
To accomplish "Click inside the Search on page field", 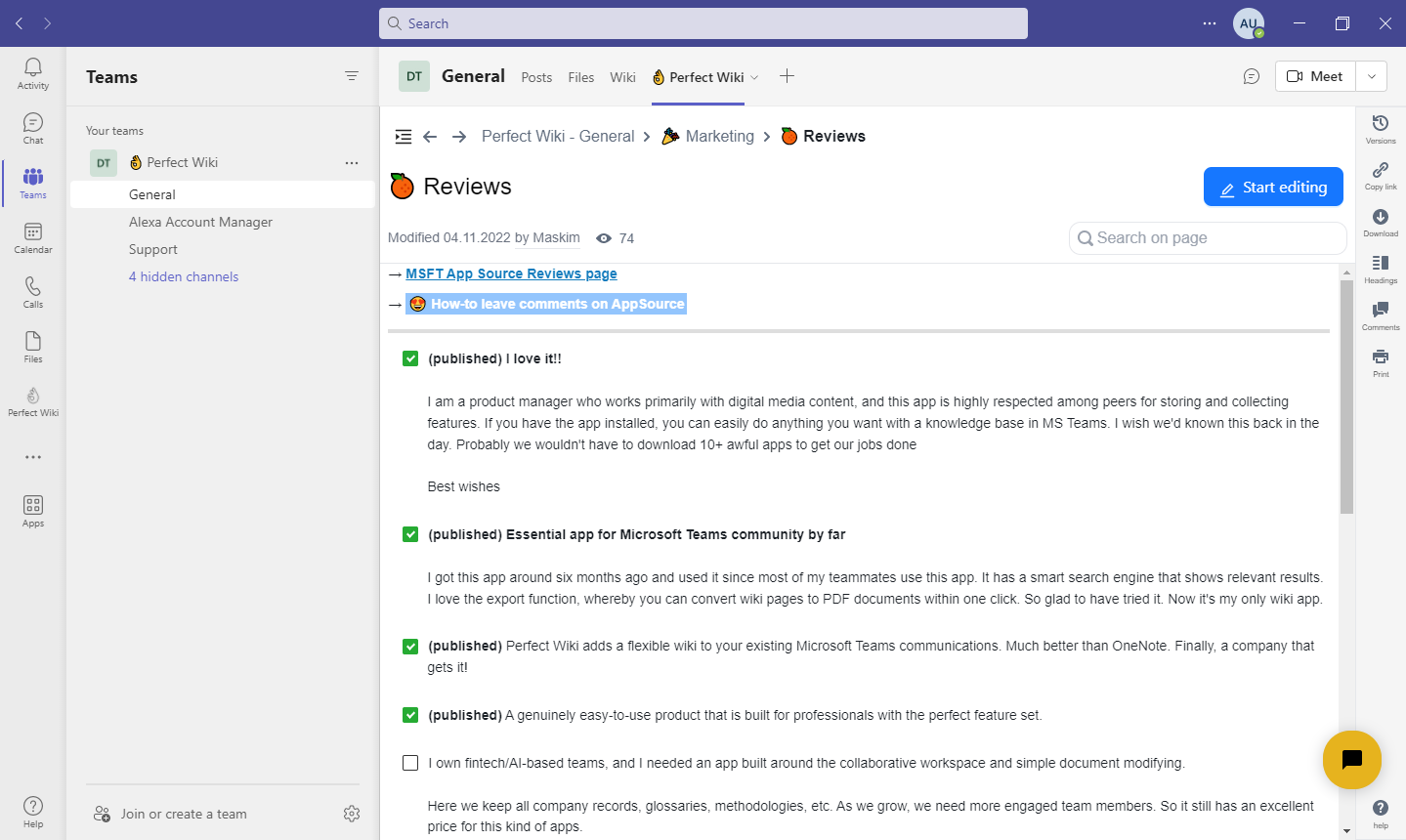I will click(1207, 237).
